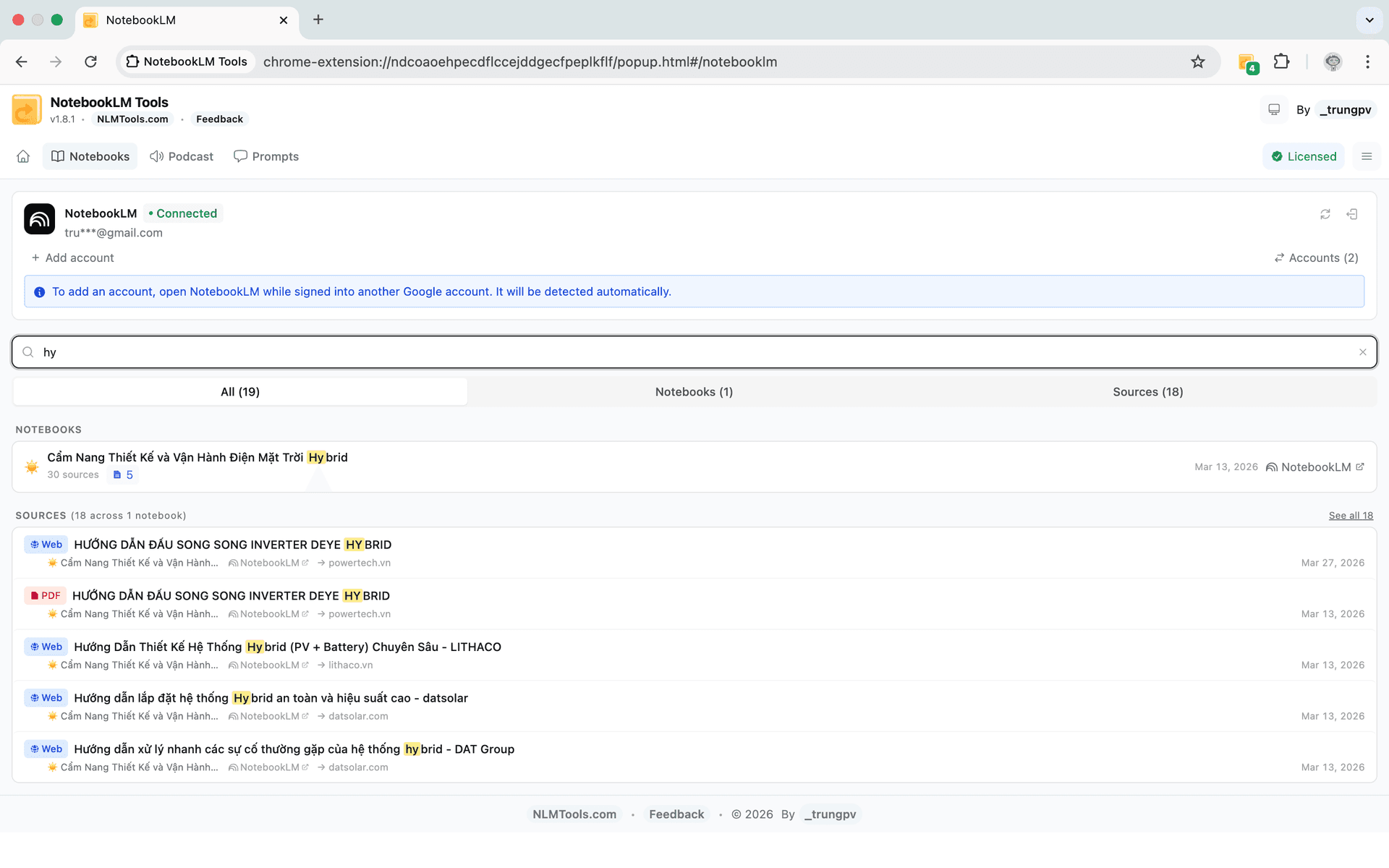
Task: Open the Home icon in the navigation
Action: pos(23,156)
